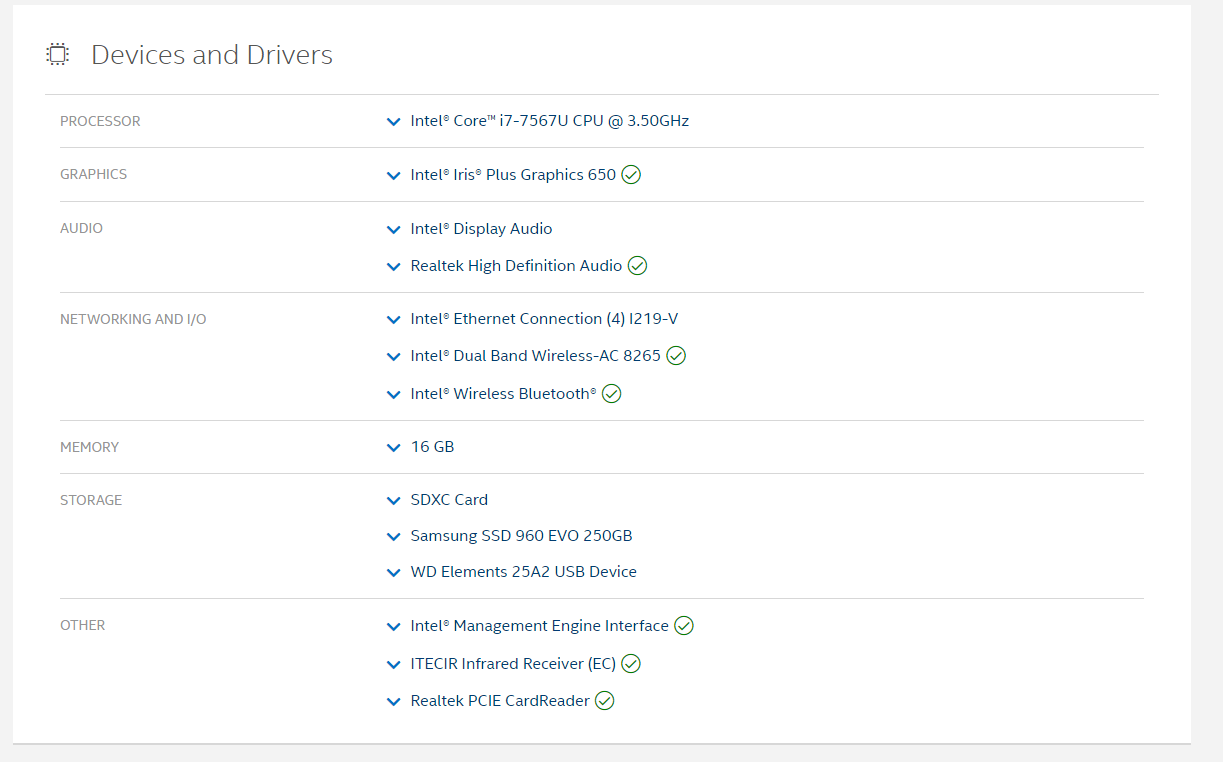Click the Intel Iris Plus Graphics 650 text
The image size is (1223, 762).
click(x=513, y=175)
